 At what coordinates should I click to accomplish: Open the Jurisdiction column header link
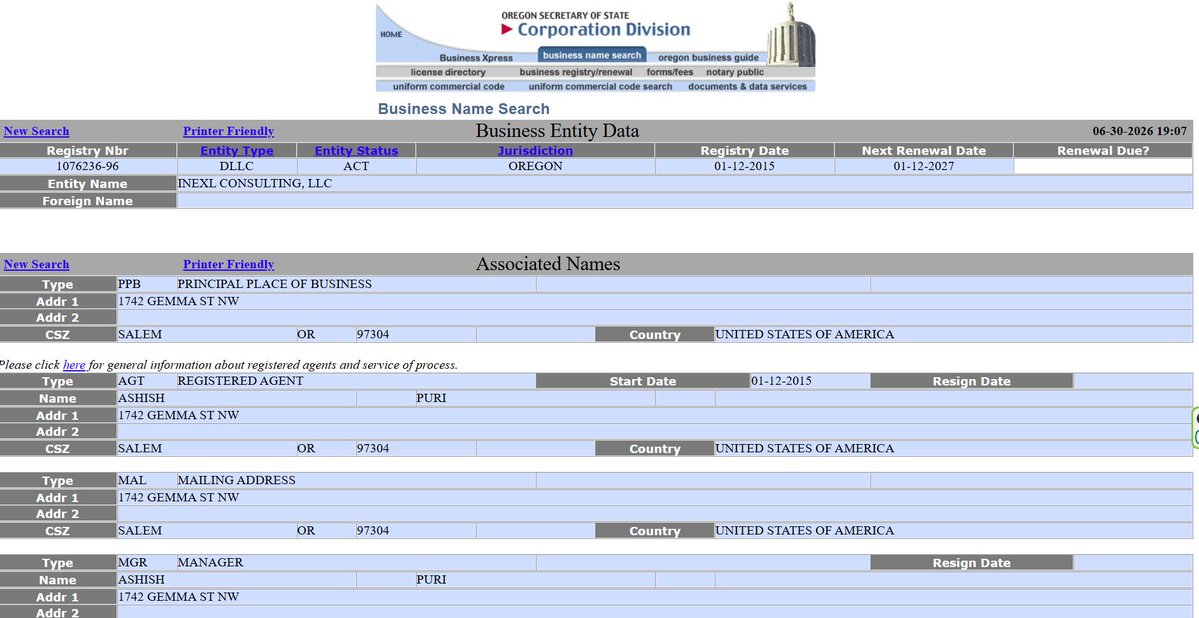[x=535, y=151]
